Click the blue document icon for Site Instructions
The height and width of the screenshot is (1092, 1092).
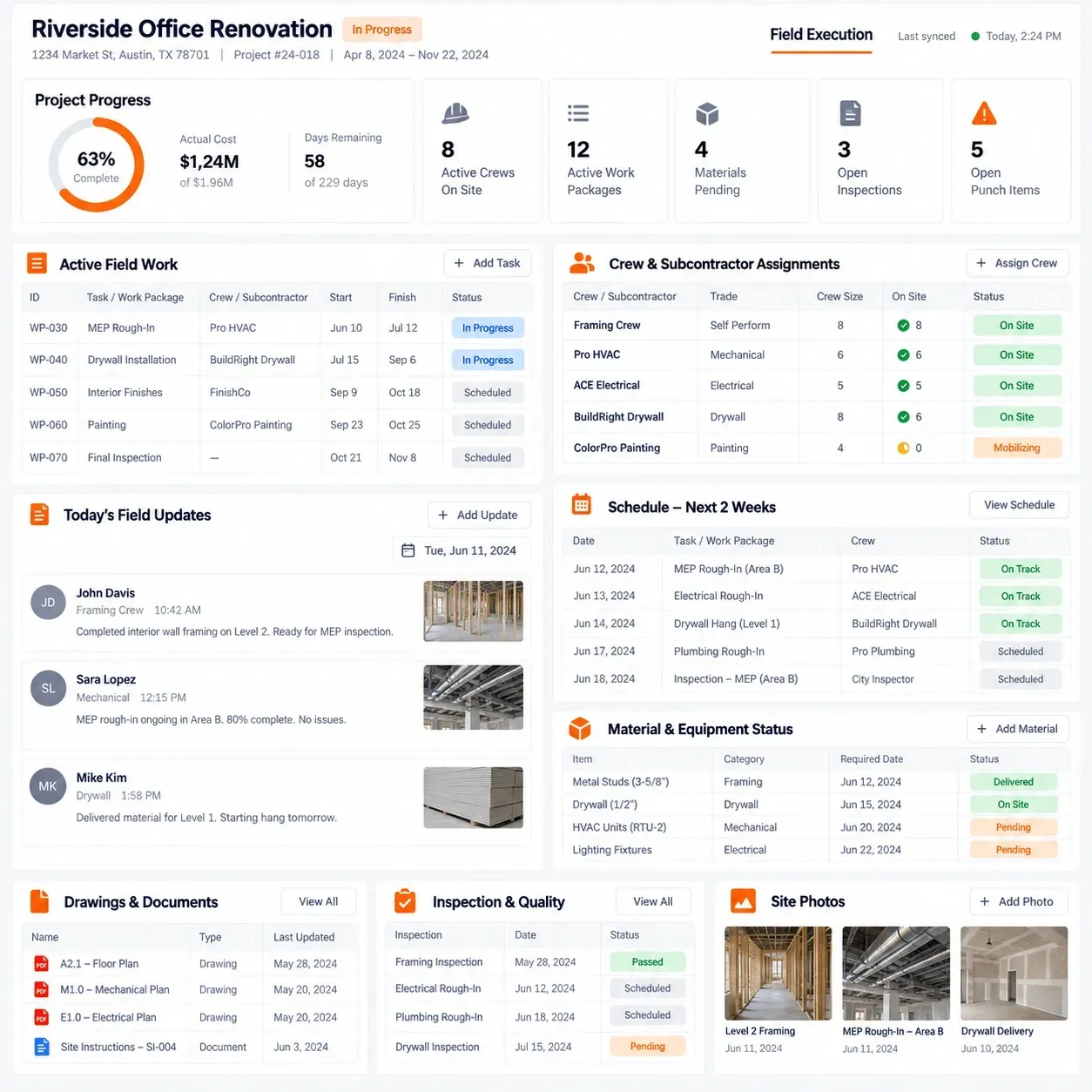[x=41, y=1047]
